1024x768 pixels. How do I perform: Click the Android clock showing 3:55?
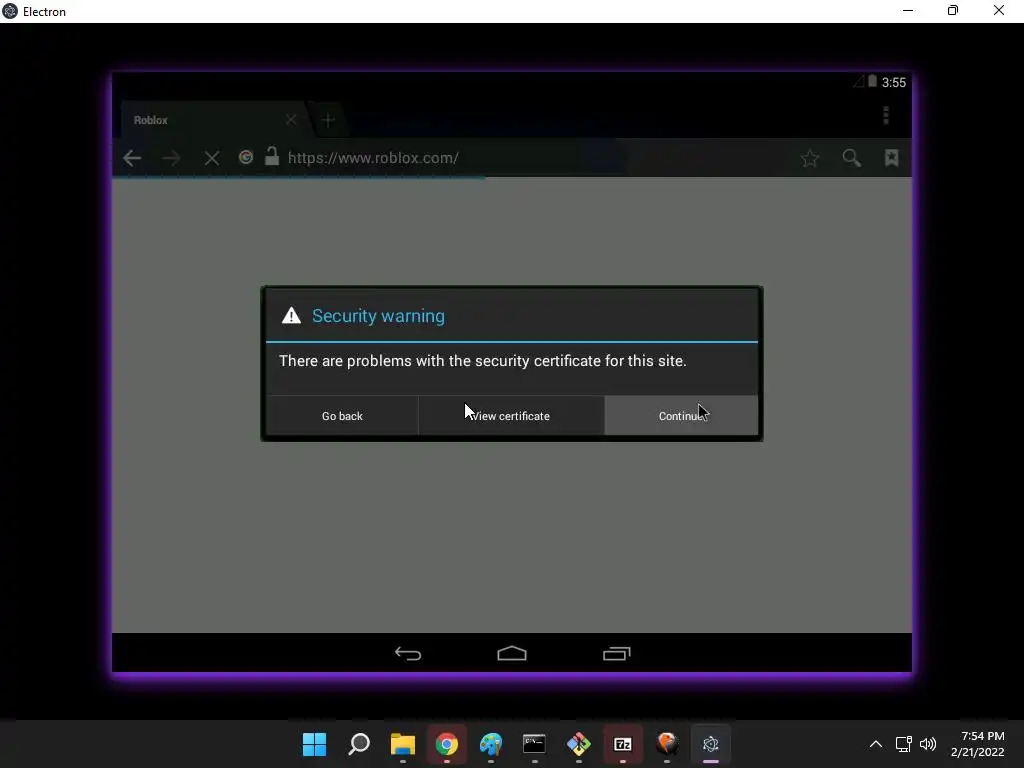(893, 82)
